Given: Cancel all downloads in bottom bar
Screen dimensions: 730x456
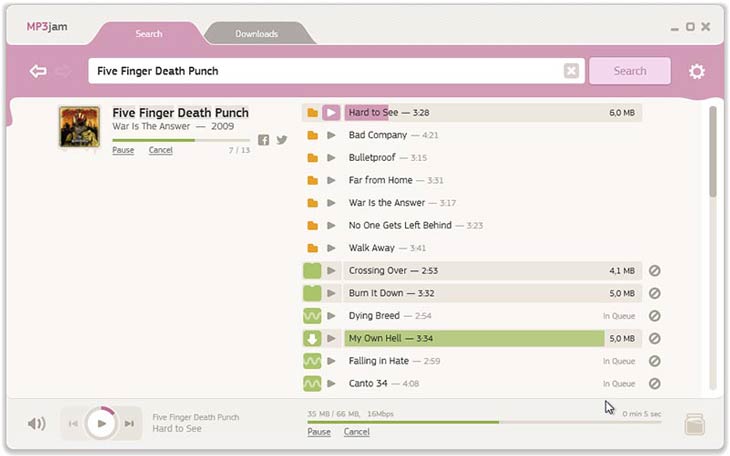Looking at the screenshot, I should point(357,432).
